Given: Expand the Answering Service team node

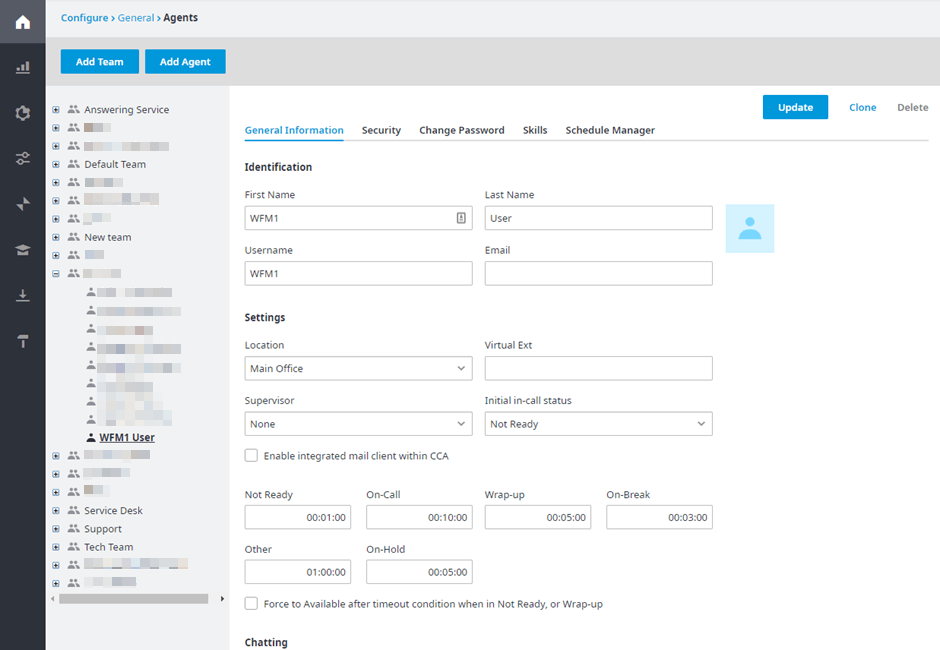Looking at the screenshot, I should pos(56,109).
